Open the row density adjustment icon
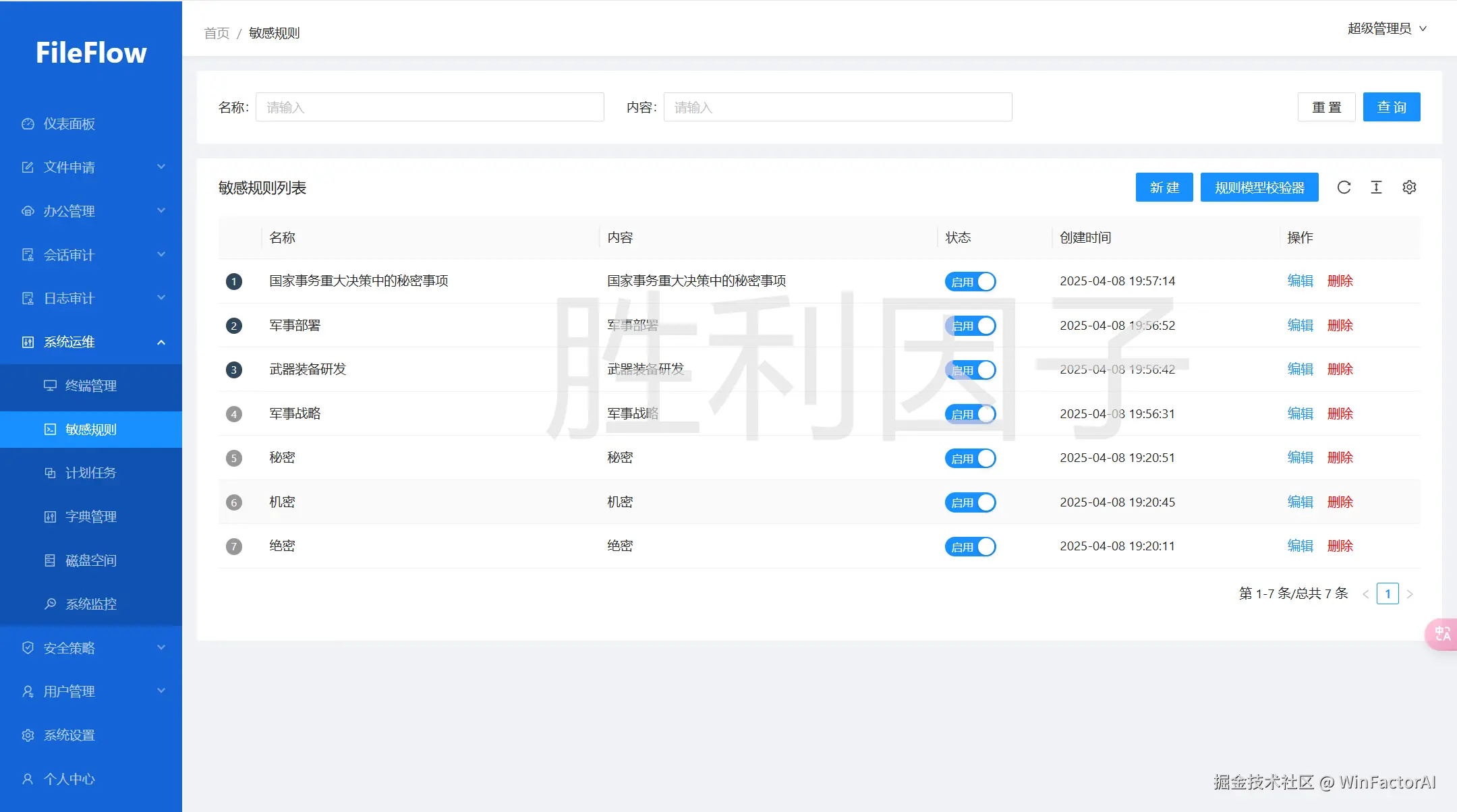1457x812 pixels. click(1376, 187)
